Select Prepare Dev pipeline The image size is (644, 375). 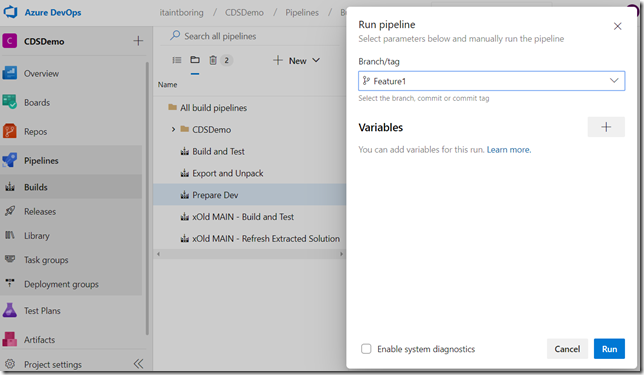pos(215,195)
